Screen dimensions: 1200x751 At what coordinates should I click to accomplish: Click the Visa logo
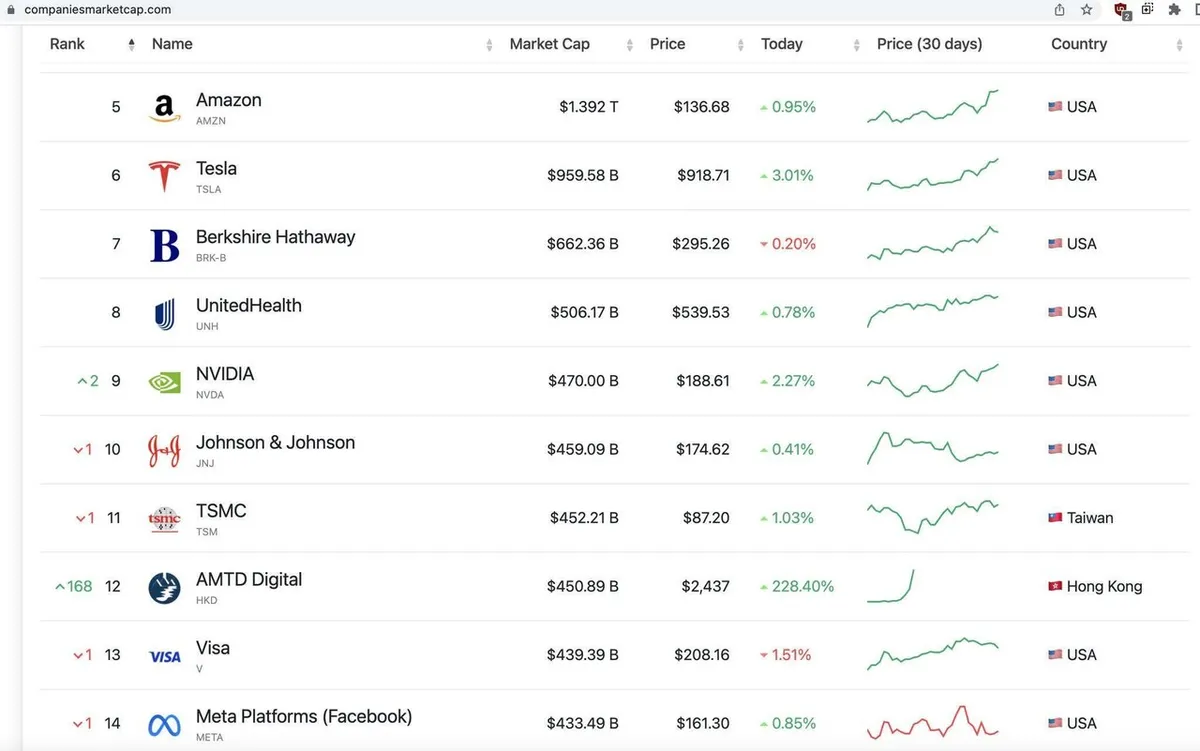[x=164, y=654]
